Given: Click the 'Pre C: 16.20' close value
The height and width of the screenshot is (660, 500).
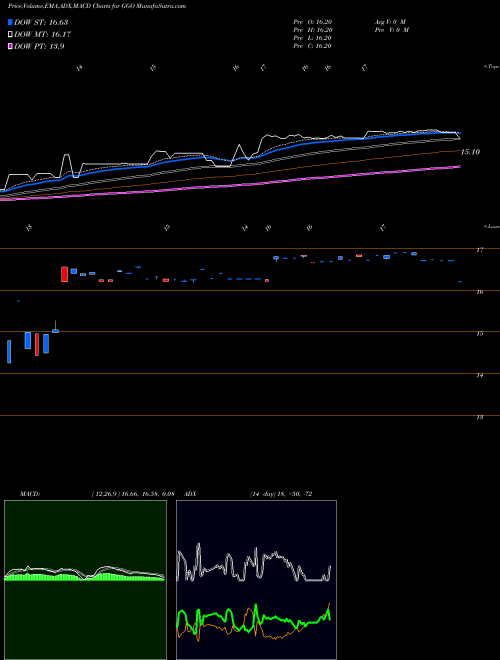Looking at the screenshot, I should pos(313,46).
